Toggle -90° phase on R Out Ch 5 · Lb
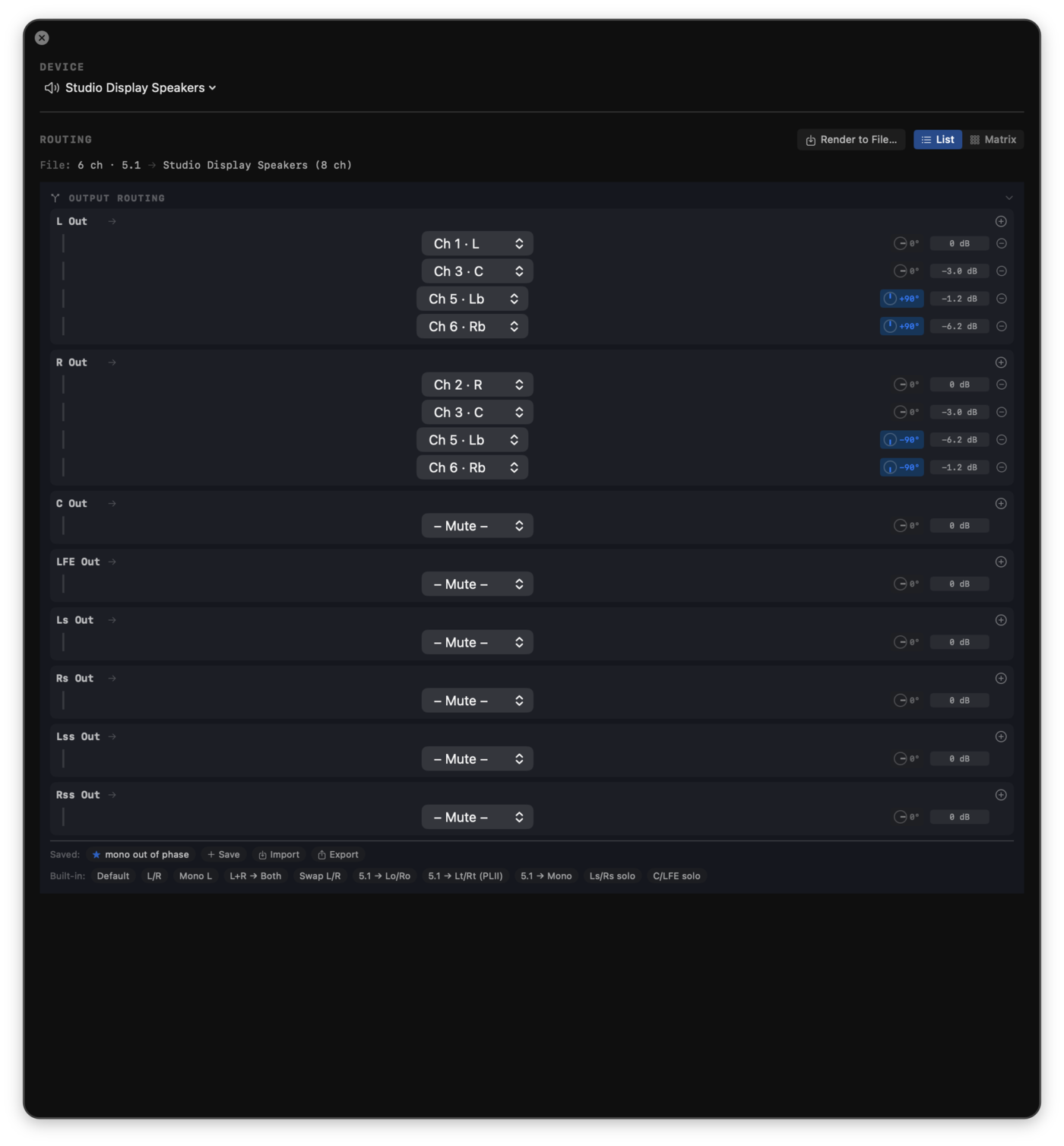The width and height of the screenshot is (1064, 1146). pos(901,440)
